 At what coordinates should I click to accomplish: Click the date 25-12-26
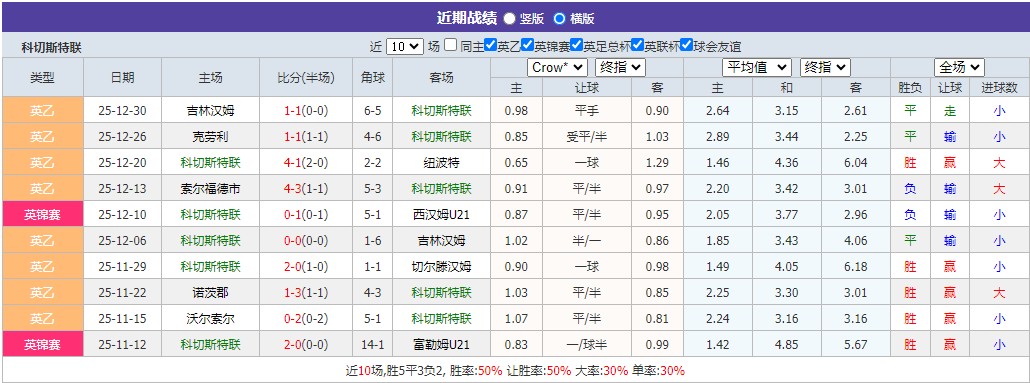pyautogui.click(x=122, y=137)
